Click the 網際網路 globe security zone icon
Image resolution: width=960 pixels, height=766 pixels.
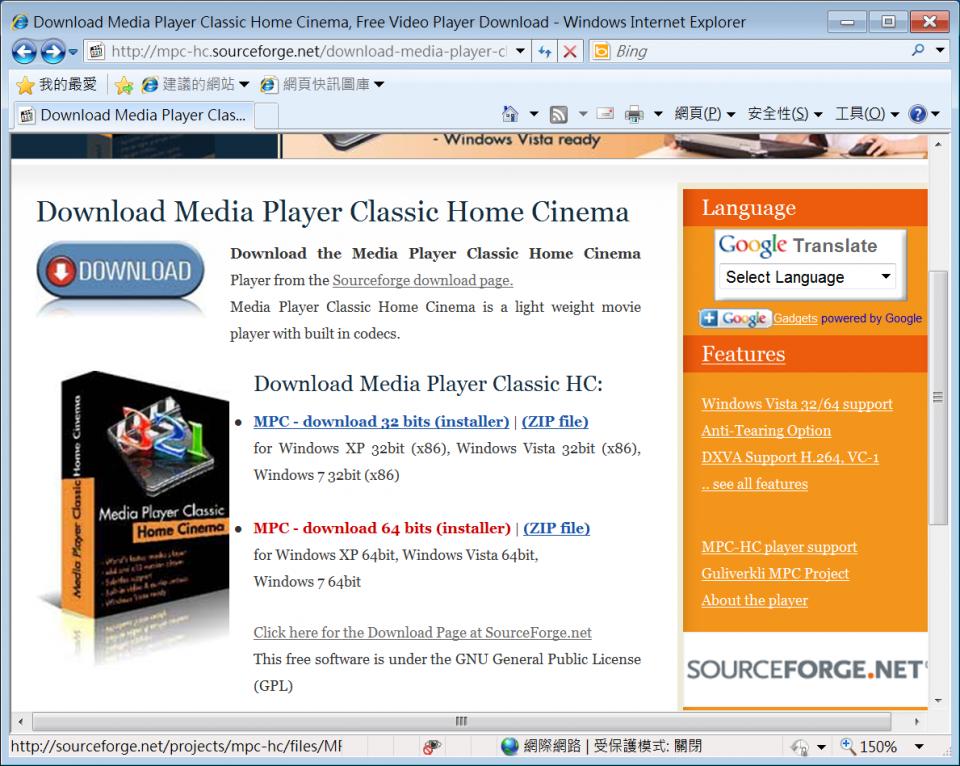[x=509, y=746]
